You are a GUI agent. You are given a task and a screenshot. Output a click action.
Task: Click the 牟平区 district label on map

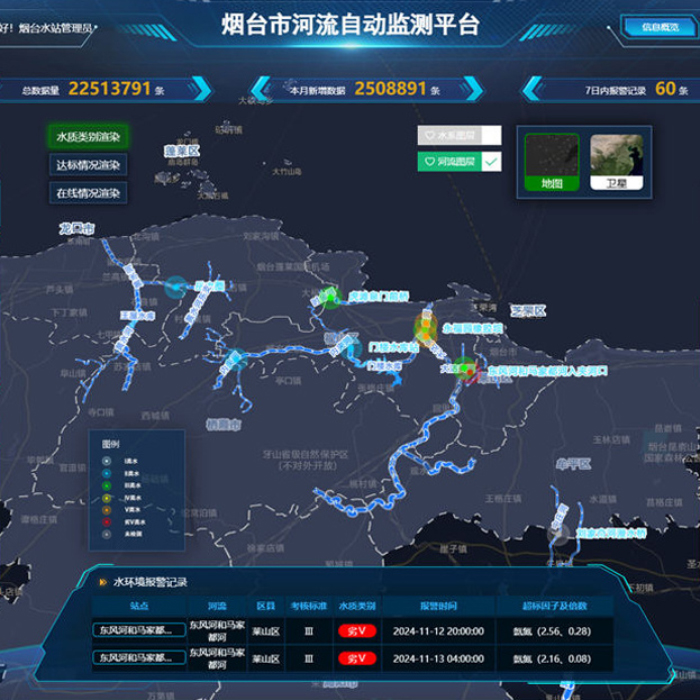point(573,464)
